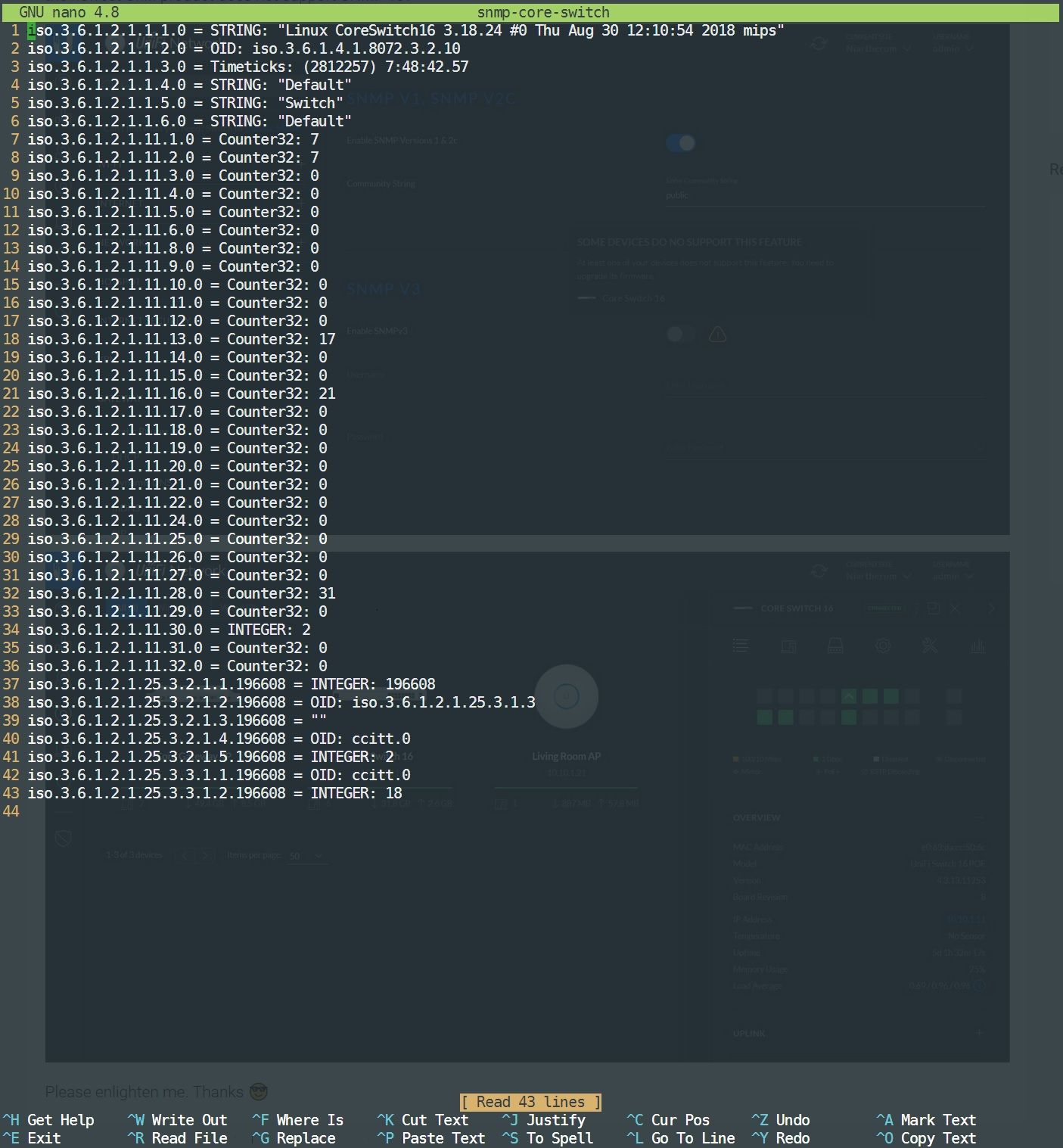Image resolution: width=1063 pixels, height=1148 pixels.
Task: Click the Core Switch details list icon
Action: pos(741,646)
